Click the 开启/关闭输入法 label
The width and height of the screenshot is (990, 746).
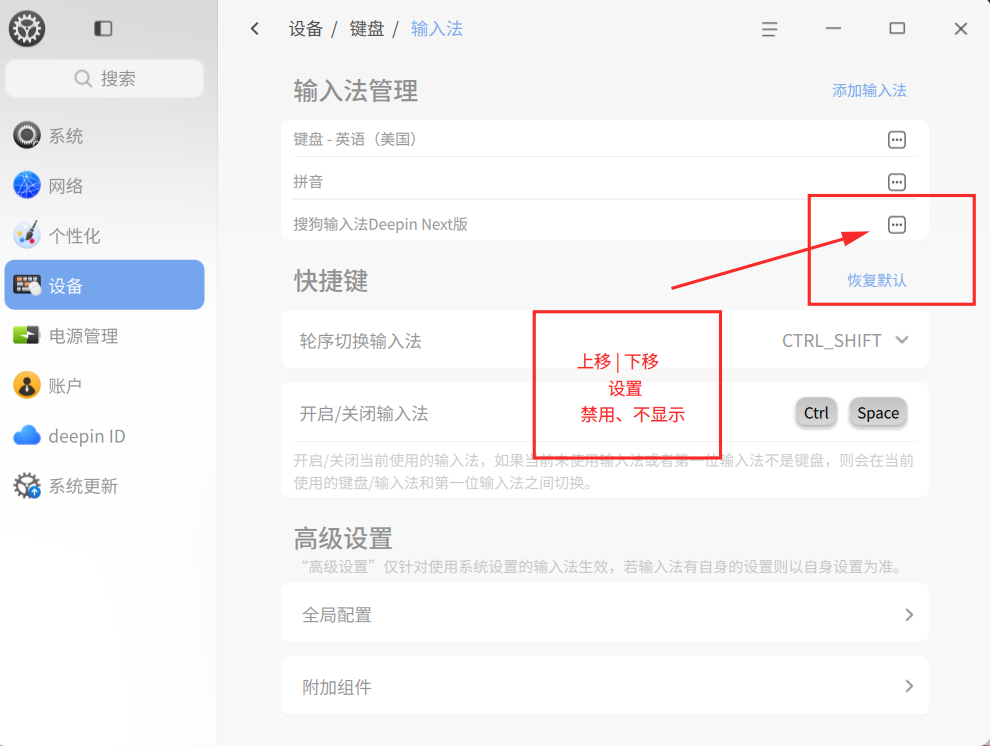click(364, 414)
